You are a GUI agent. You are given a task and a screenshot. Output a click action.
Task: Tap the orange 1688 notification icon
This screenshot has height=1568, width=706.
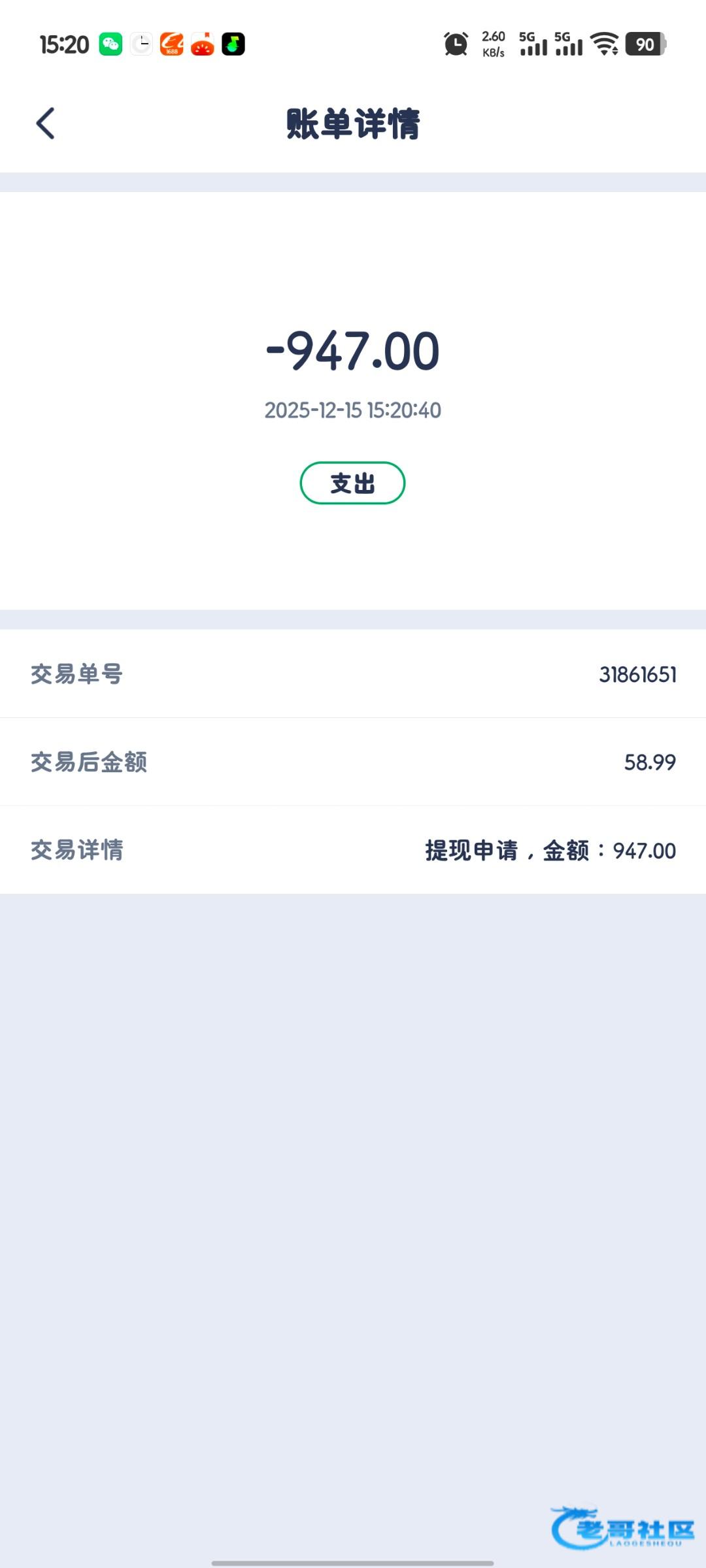(172, 44)
